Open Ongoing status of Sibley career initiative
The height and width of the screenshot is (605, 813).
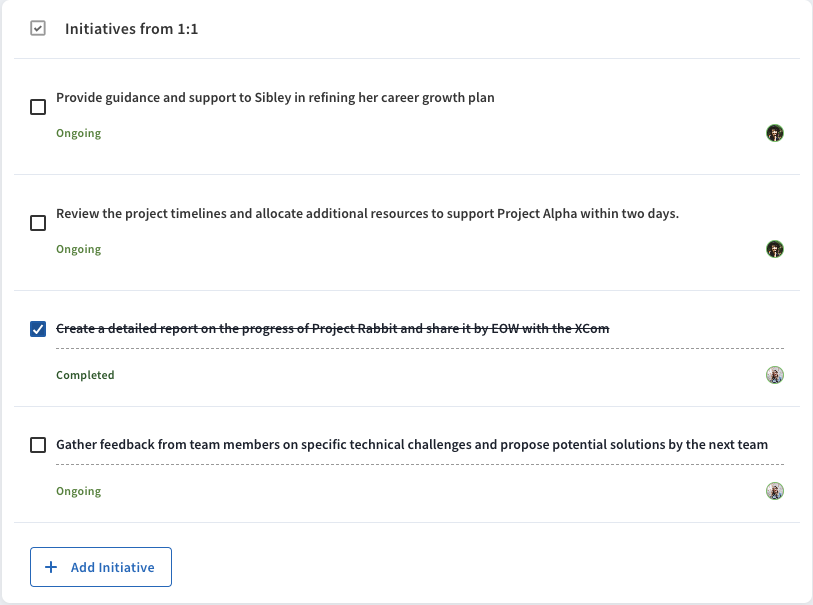coord(78,133)
